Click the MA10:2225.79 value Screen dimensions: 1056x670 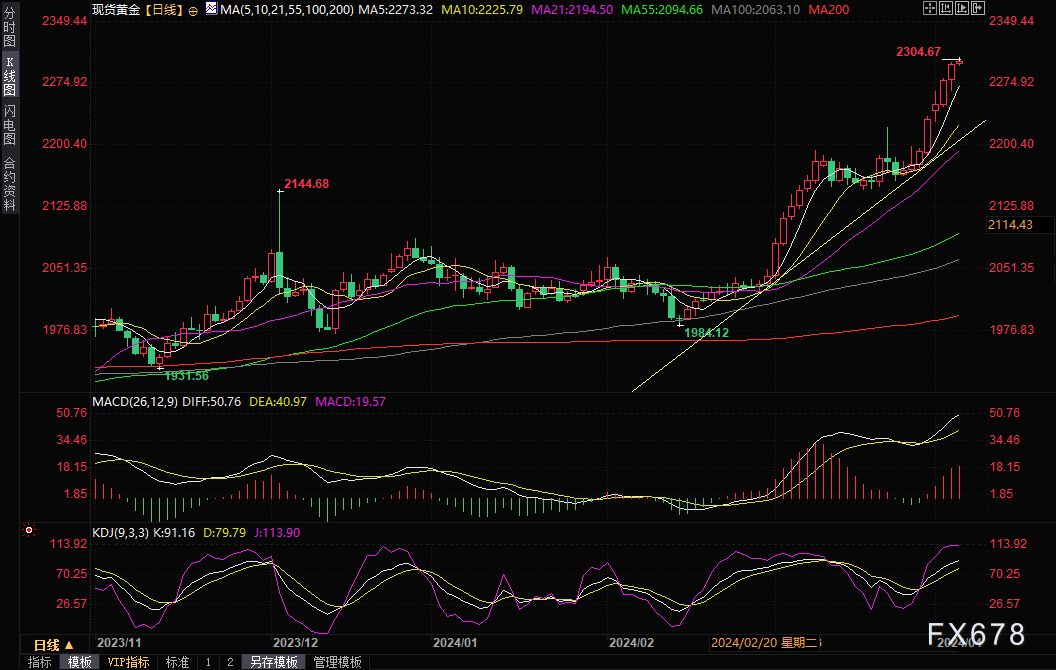[482, 9]
